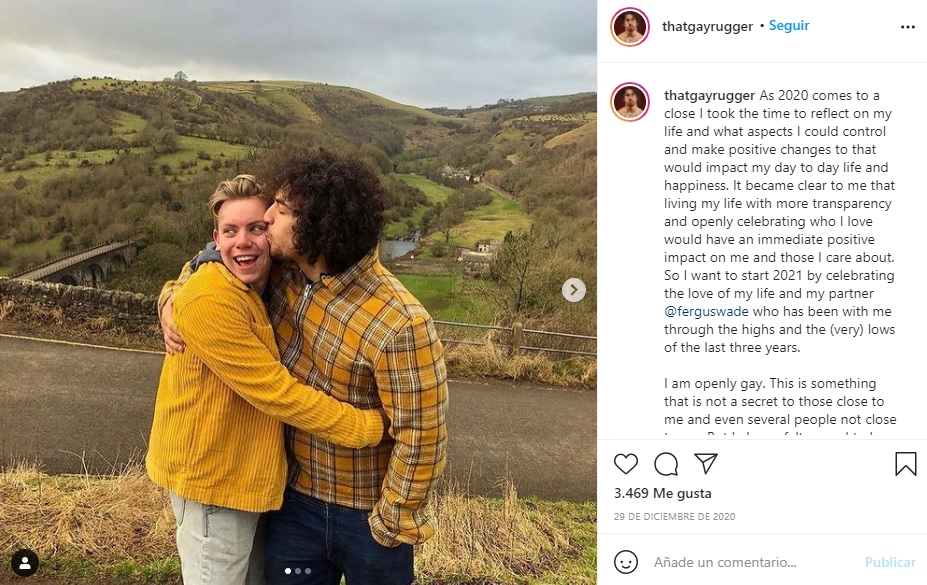Open the emoji picker smiley icon

pos(626,562)
